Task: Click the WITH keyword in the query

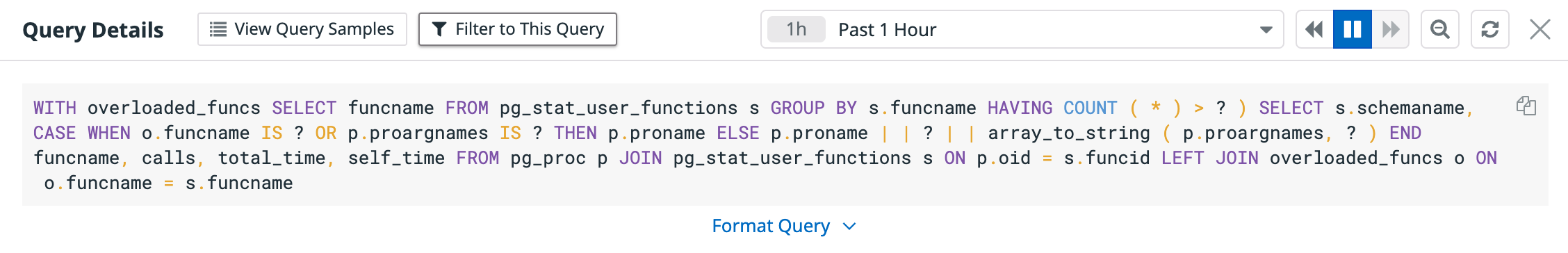Action: click(x=55, y=108)
